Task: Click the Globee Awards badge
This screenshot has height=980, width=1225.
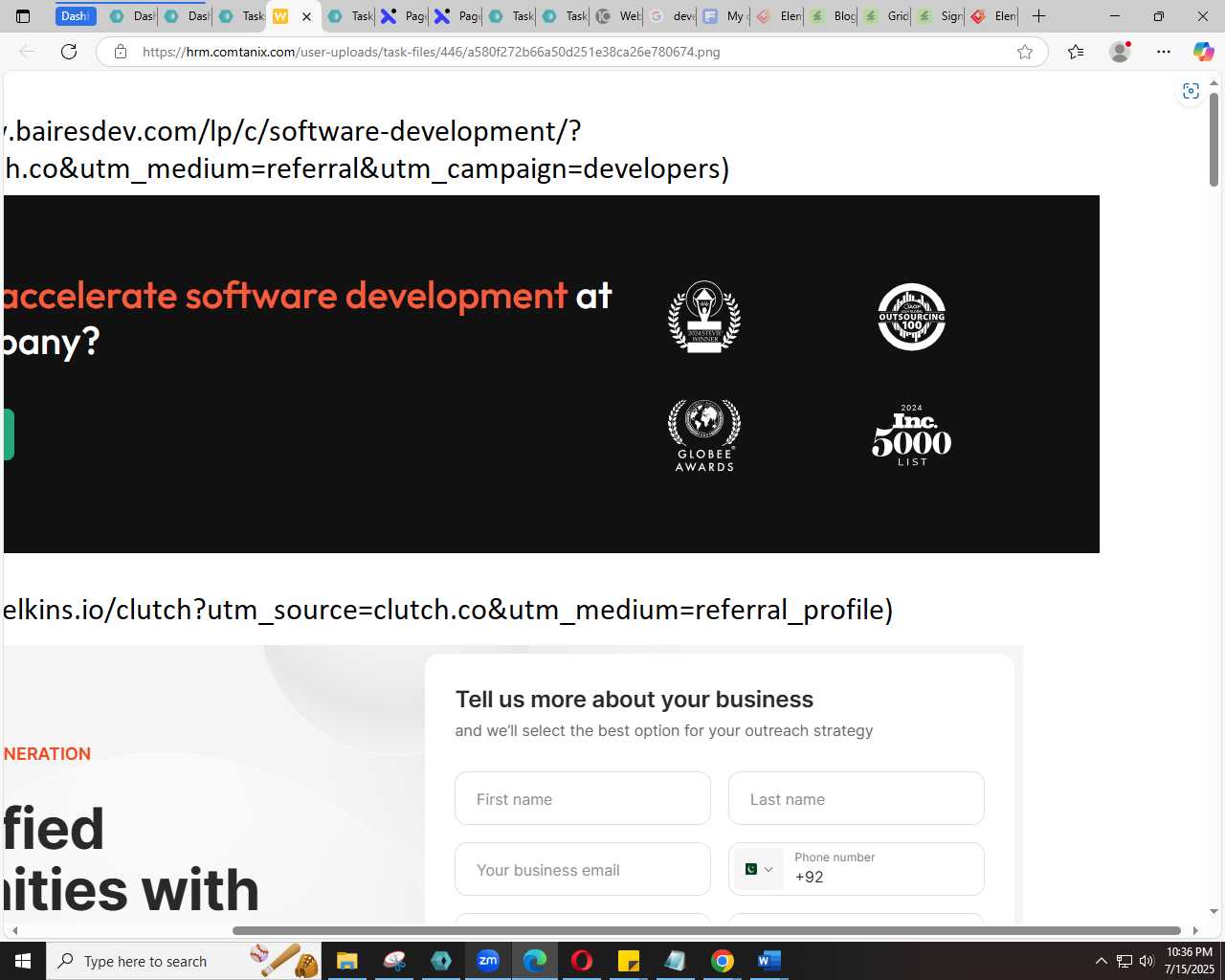Action: click(x=704, y=435)
